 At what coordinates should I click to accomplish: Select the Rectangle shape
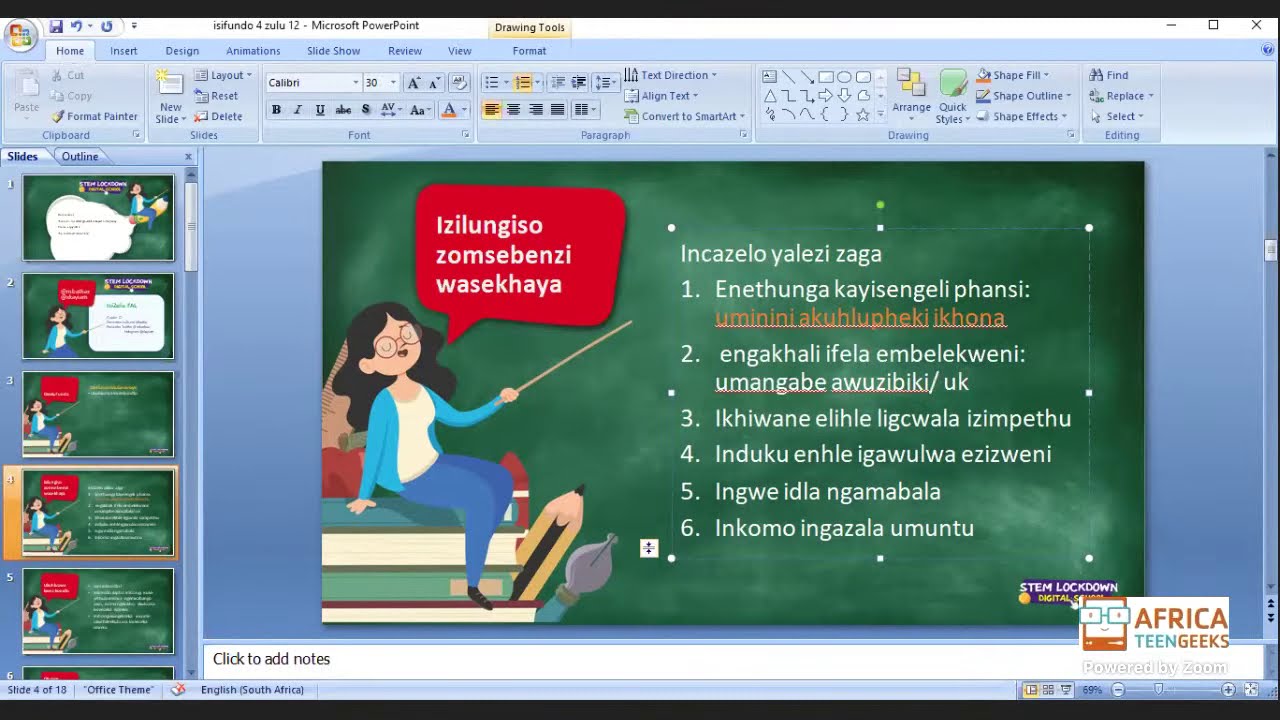click(826, 77)
